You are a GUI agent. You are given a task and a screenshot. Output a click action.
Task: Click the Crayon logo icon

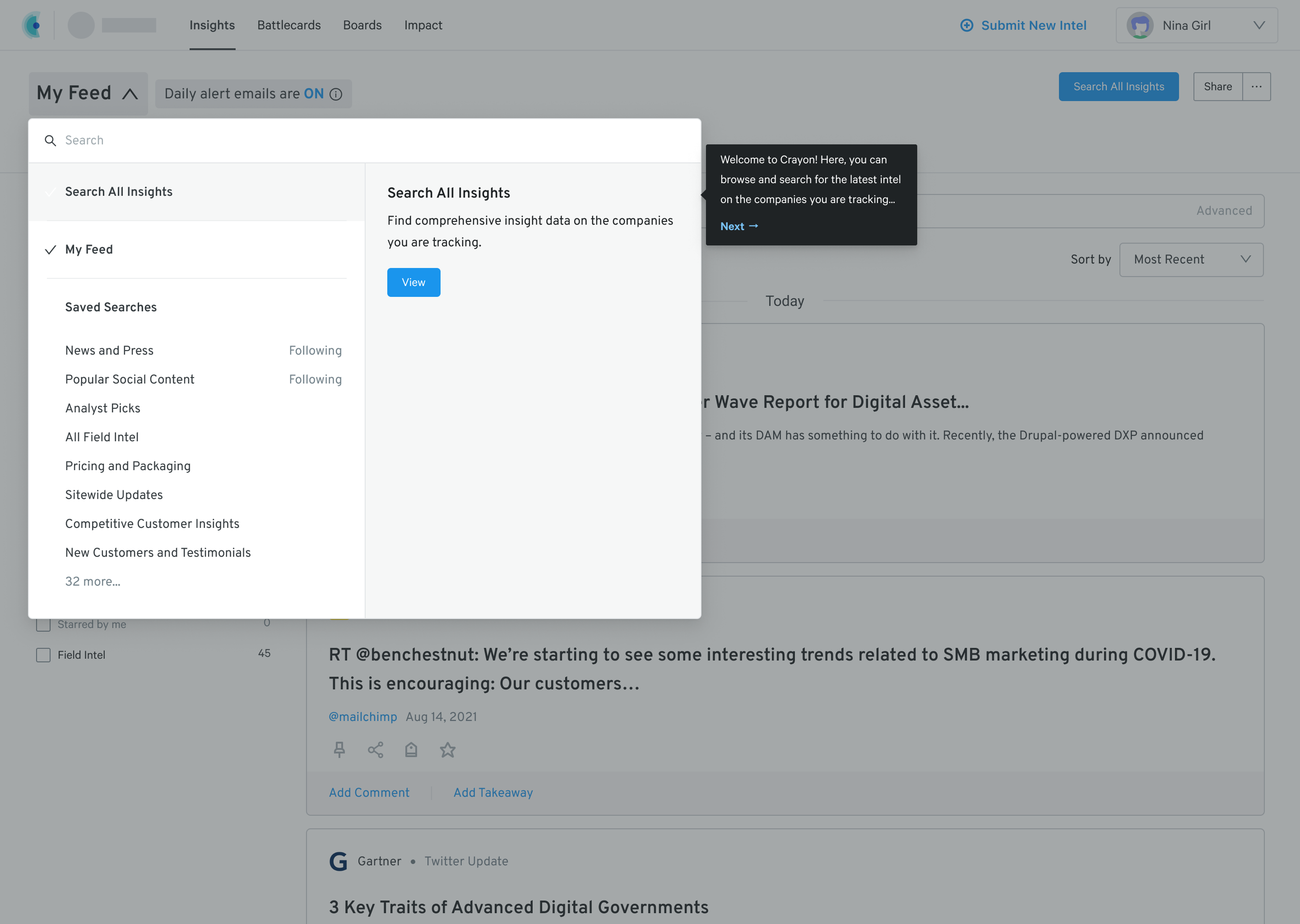[32, 25]
